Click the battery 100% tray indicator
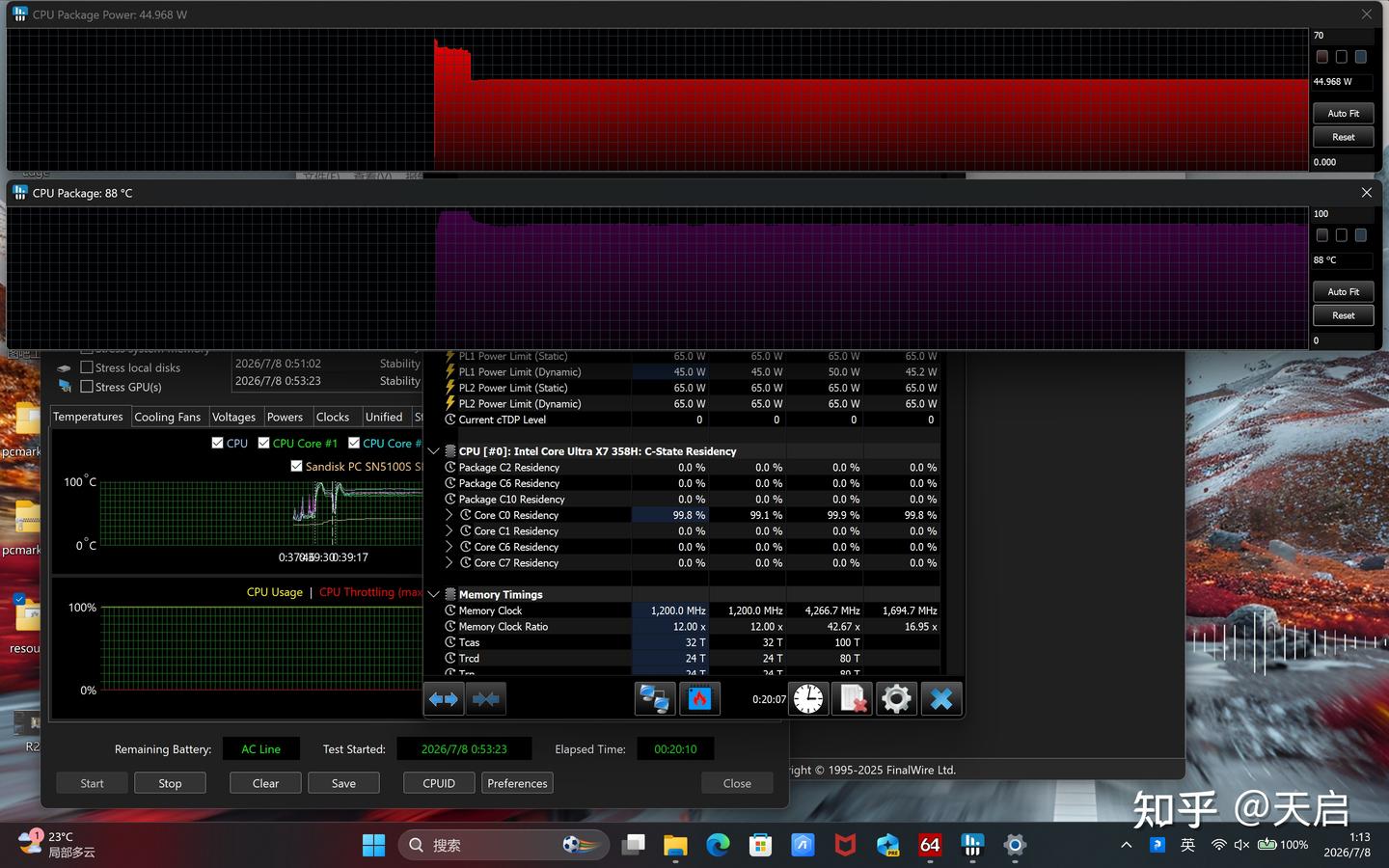The image size is (1389, 868). click(x=1283, y=845)
